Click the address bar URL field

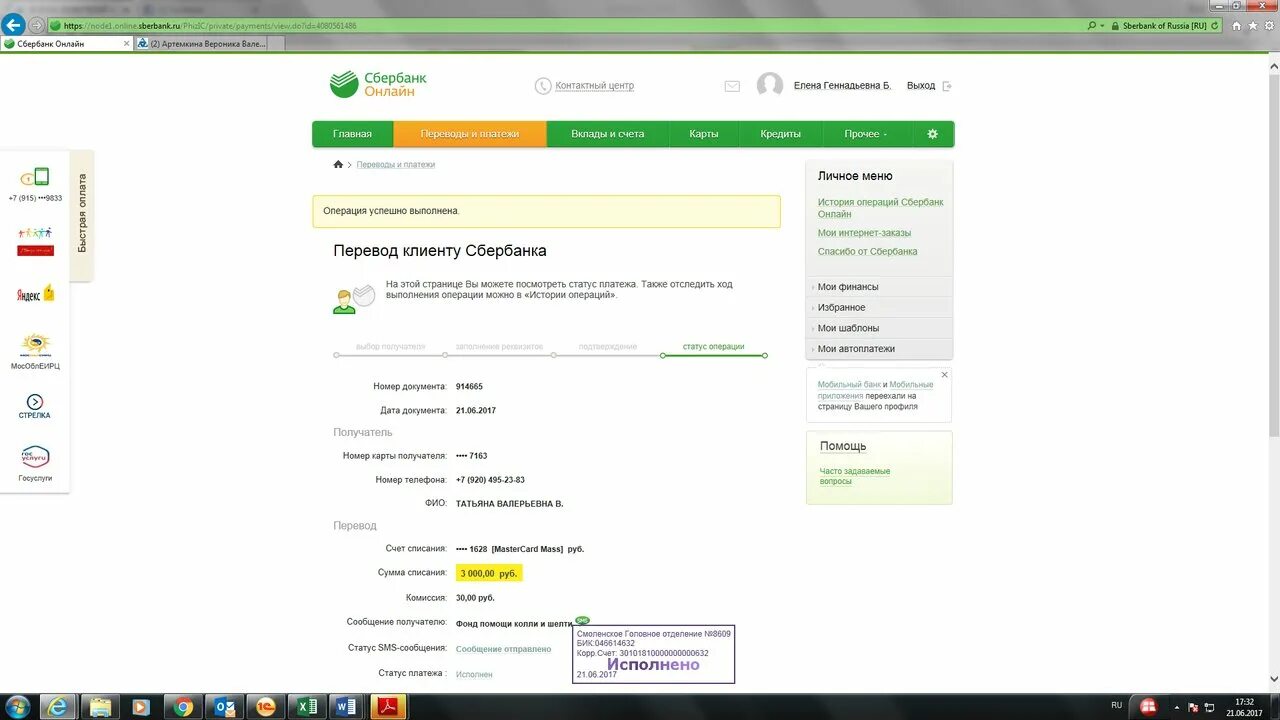point(565,25)
